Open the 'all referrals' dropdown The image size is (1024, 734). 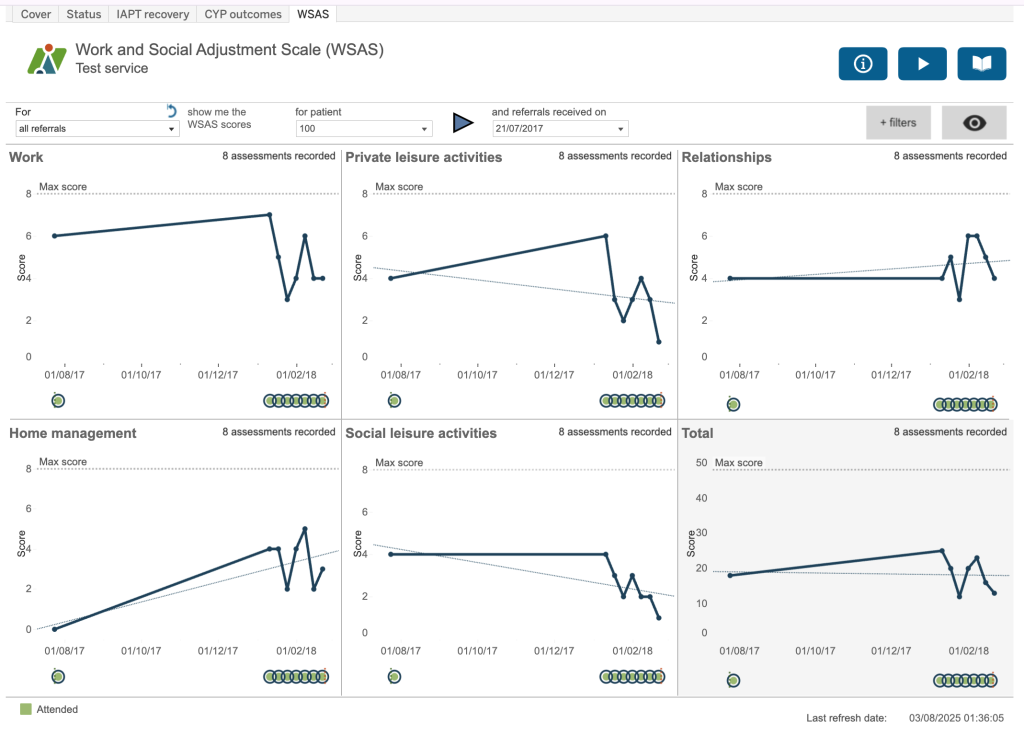[x=96, y=129]
